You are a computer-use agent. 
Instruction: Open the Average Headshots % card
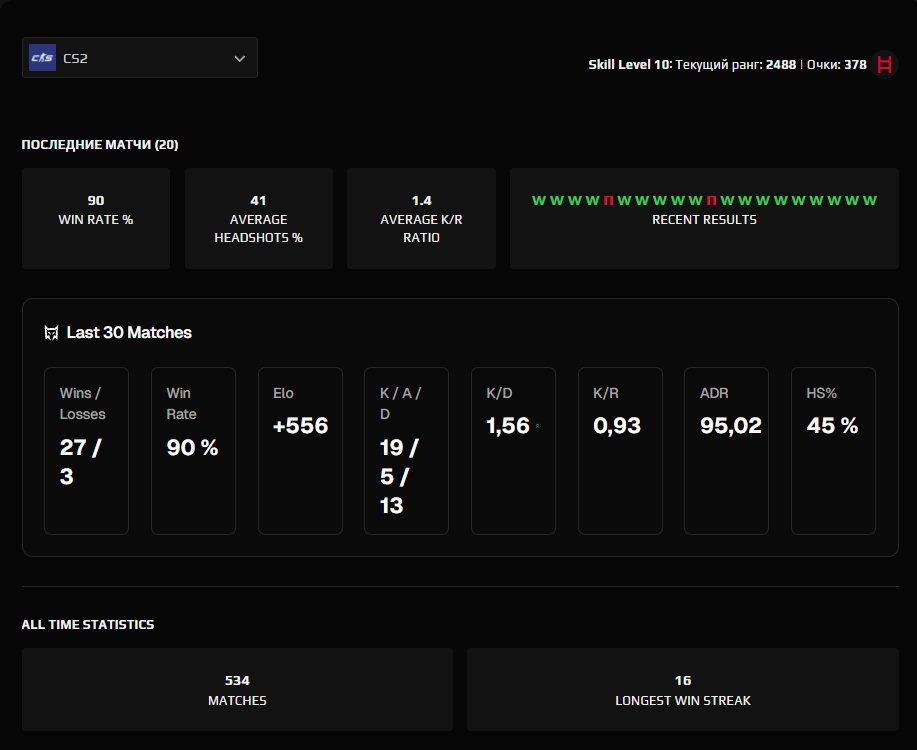(x=258, y=218)
